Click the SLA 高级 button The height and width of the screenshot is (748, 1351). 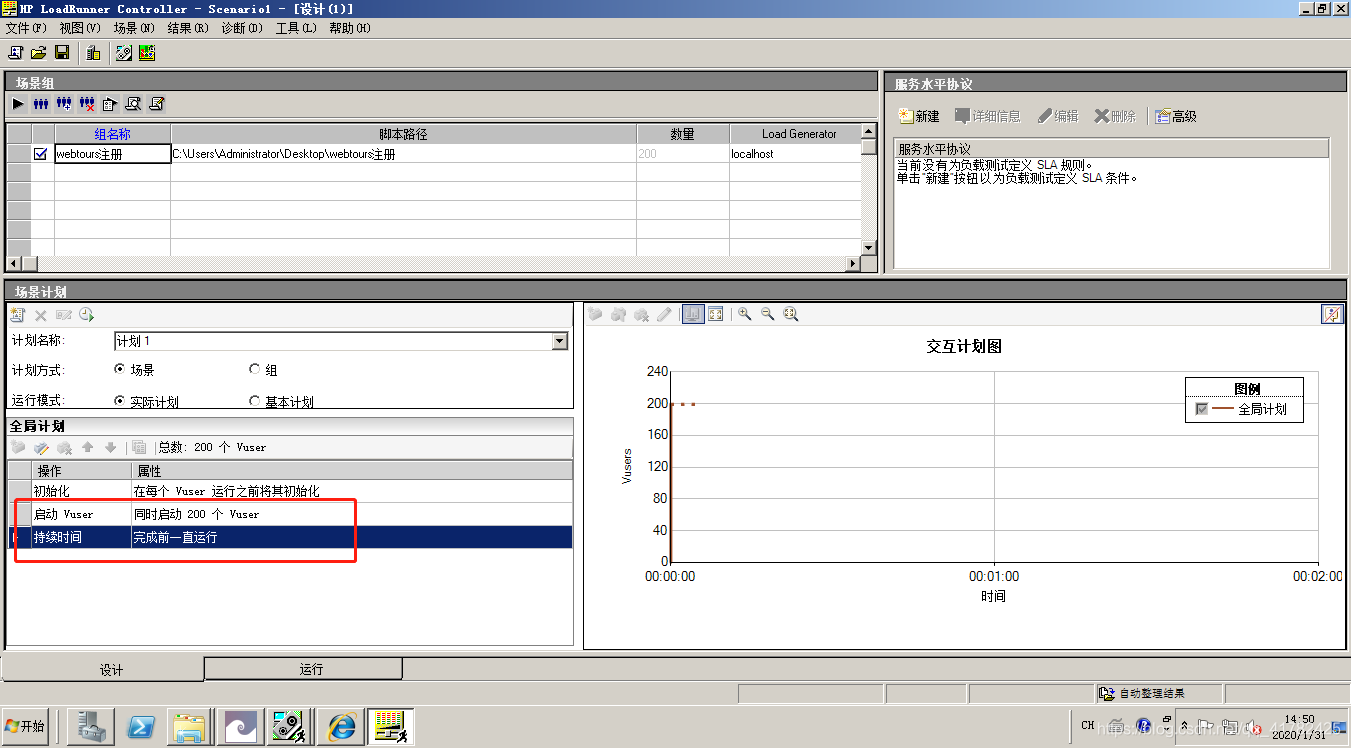(x=1176, y=116)
